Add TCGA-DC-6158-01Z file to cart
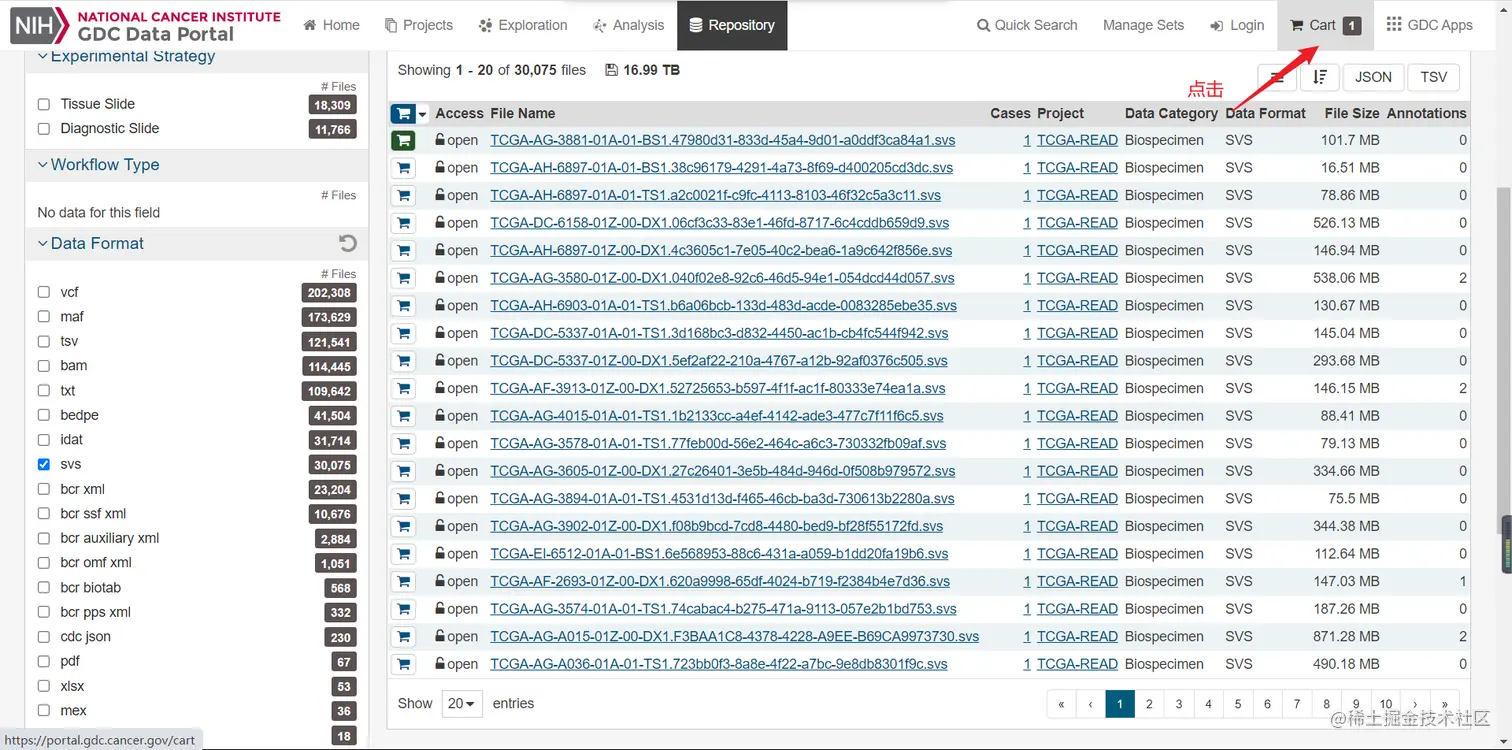1512x750 pixels. [403, 223]
